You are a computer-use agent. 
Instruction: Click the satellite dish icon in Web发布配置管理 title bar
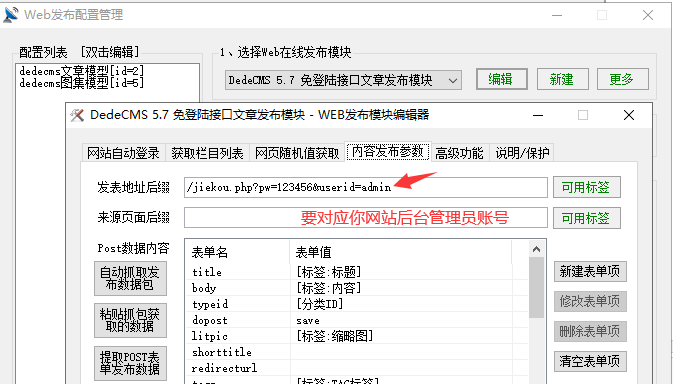pyautogui.click(x=11, y=15)
